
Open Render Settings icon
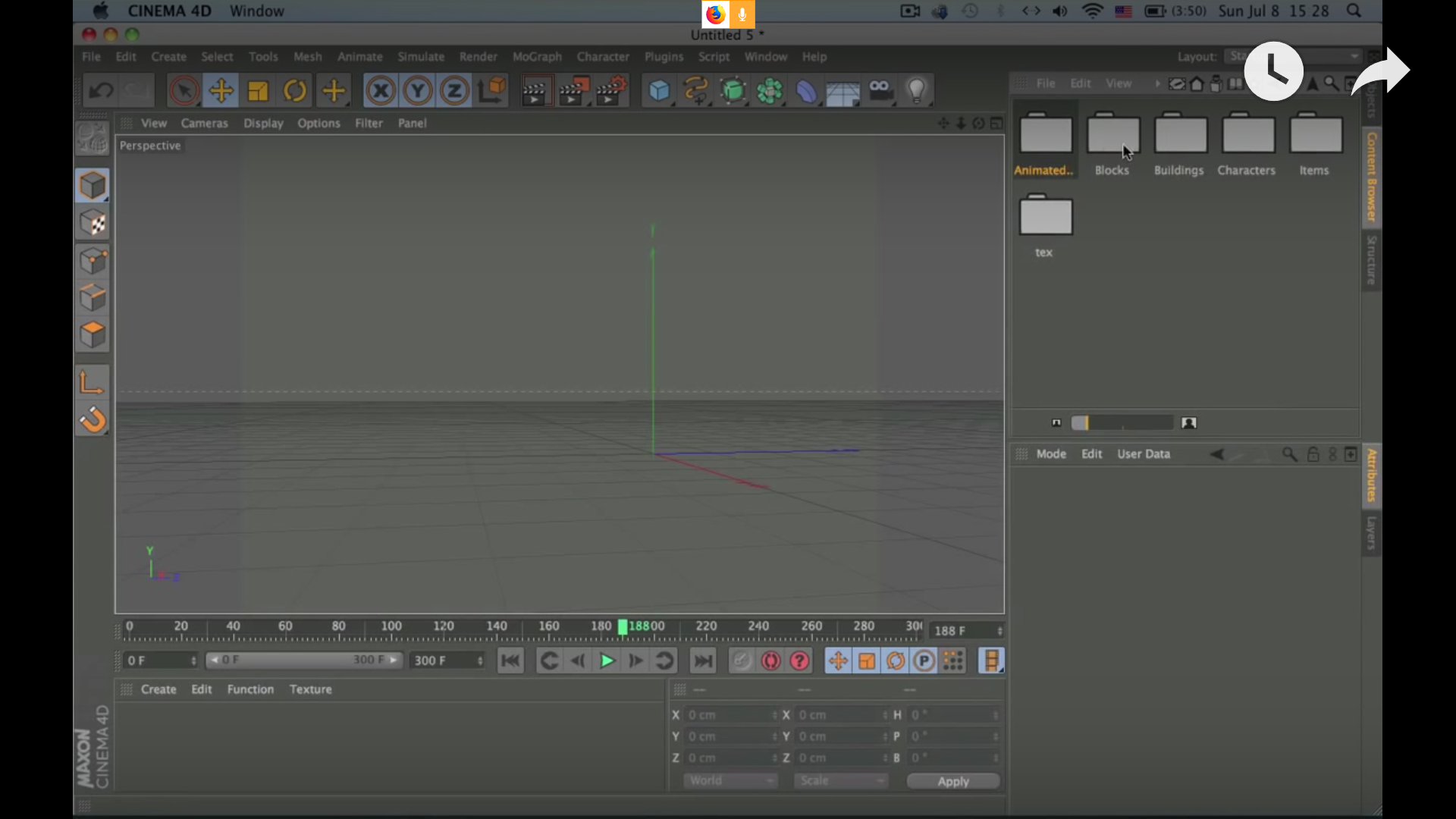click(612, 91)
